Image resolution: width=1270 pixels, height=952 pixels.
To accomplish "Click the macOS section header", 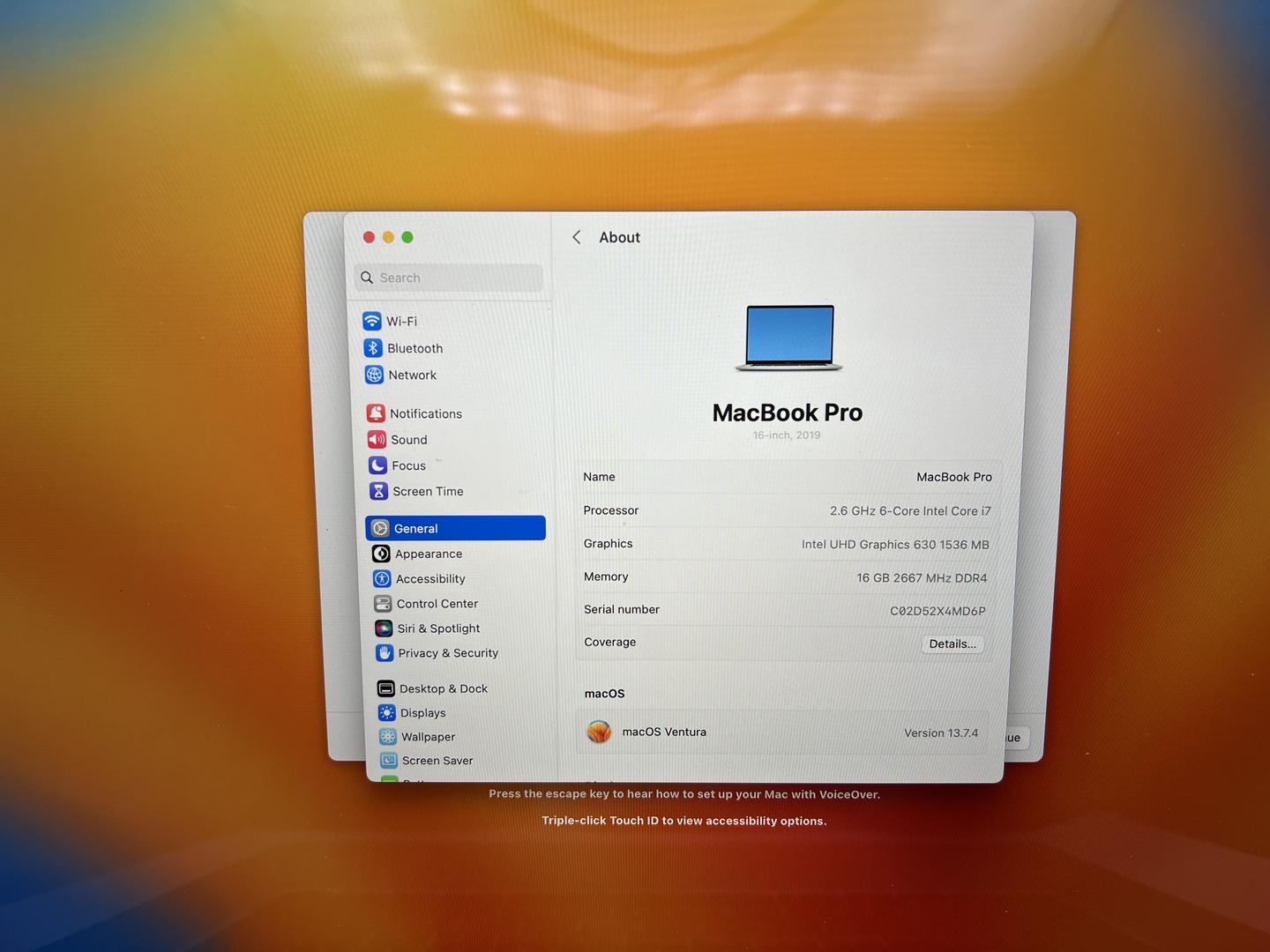I will point(604,694).
